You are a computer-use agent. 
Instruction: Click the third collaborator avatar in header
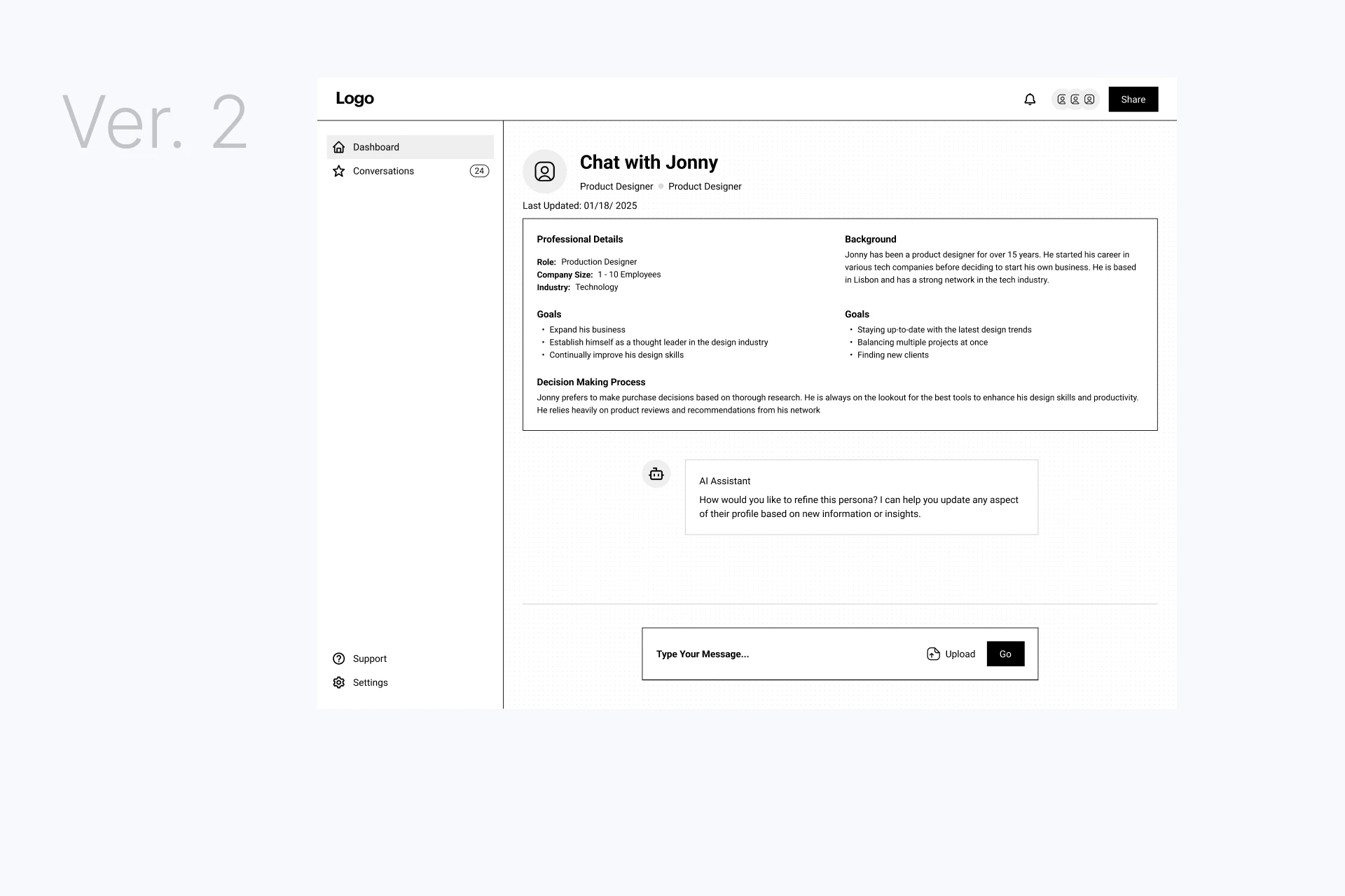tap(1089, 99)
